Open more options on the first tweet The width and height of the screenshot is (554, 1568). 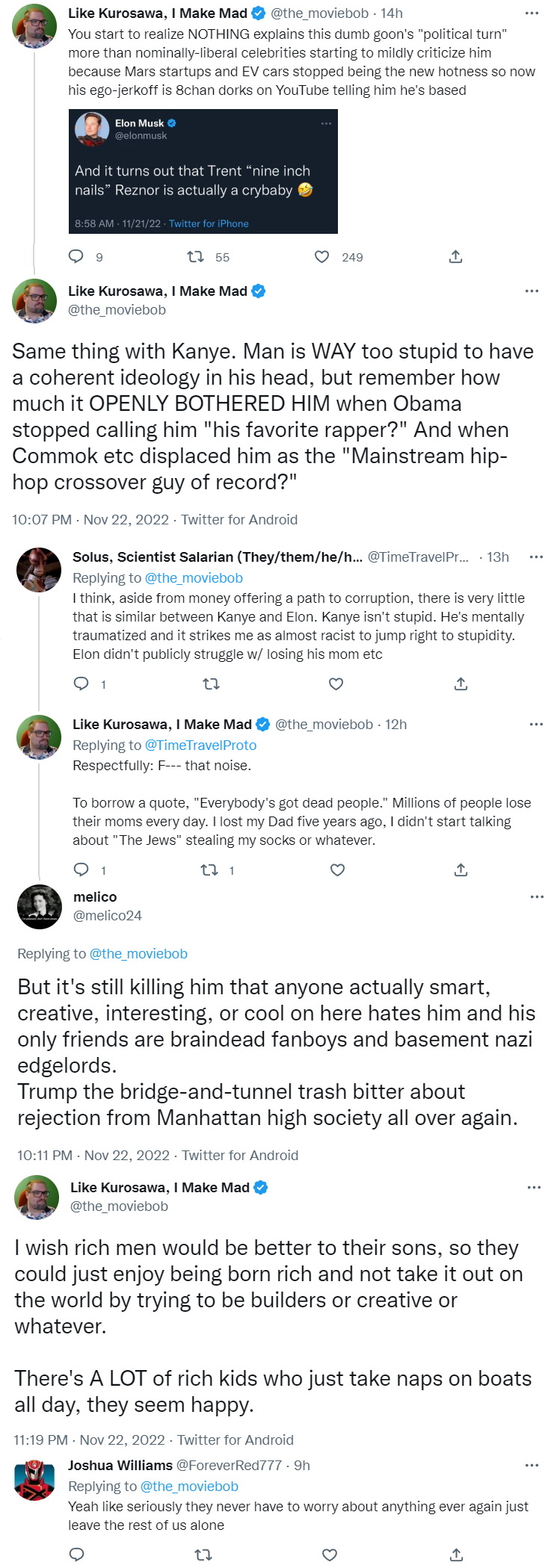(x=532, y=13)
